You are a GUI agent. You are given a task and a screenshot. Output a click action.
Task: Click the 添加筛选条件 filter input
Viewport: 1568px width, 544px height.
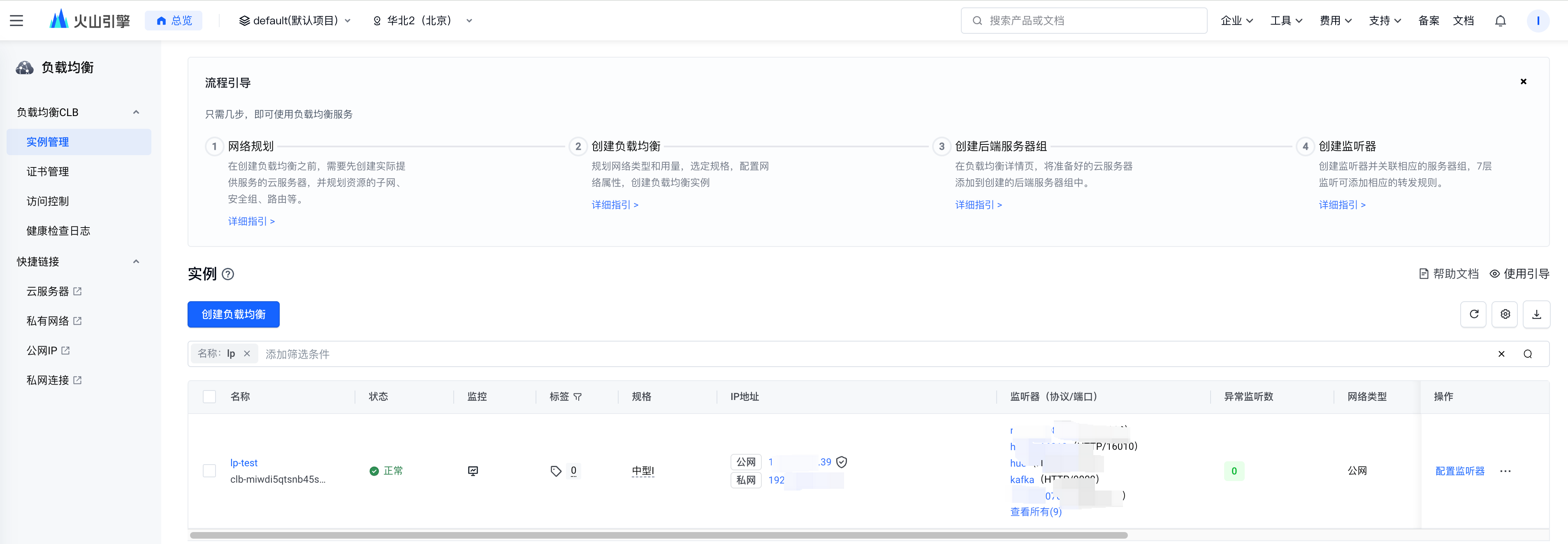tap(877, 354)
